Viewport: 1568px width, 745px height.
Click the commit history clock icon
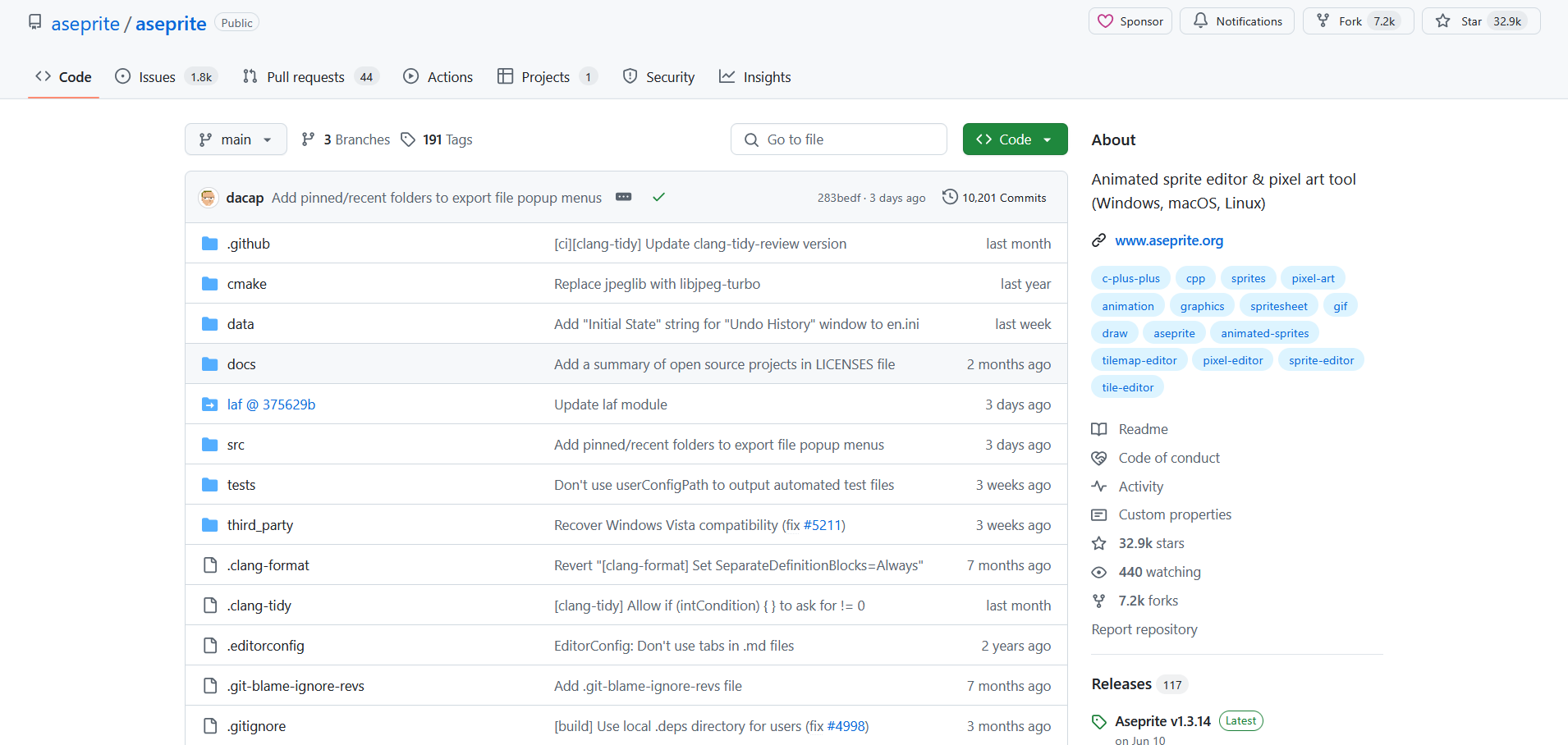pyautogui.click(x=950, y=197)
